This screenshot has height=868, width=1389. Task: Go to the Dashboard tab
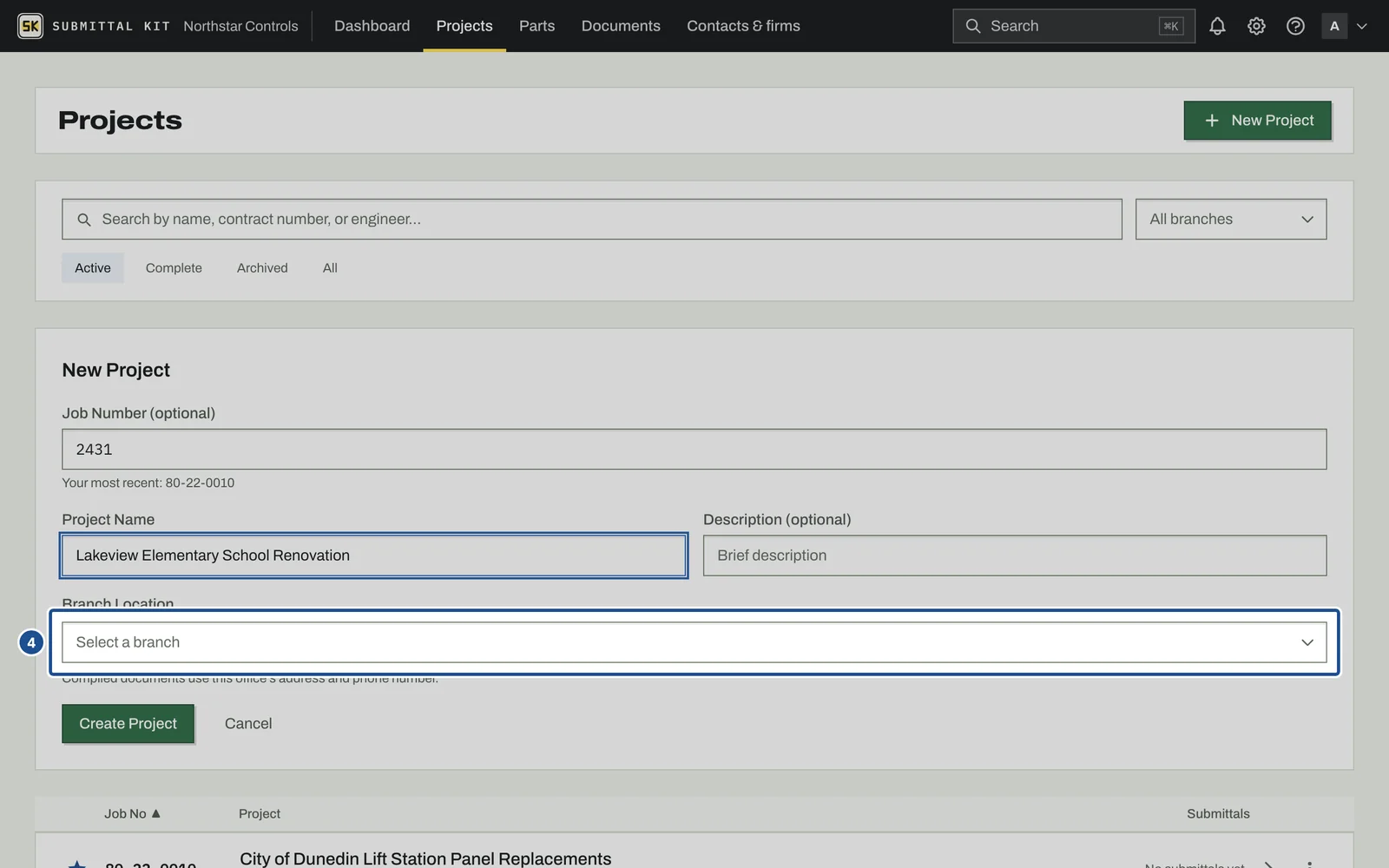pos(372,26)
